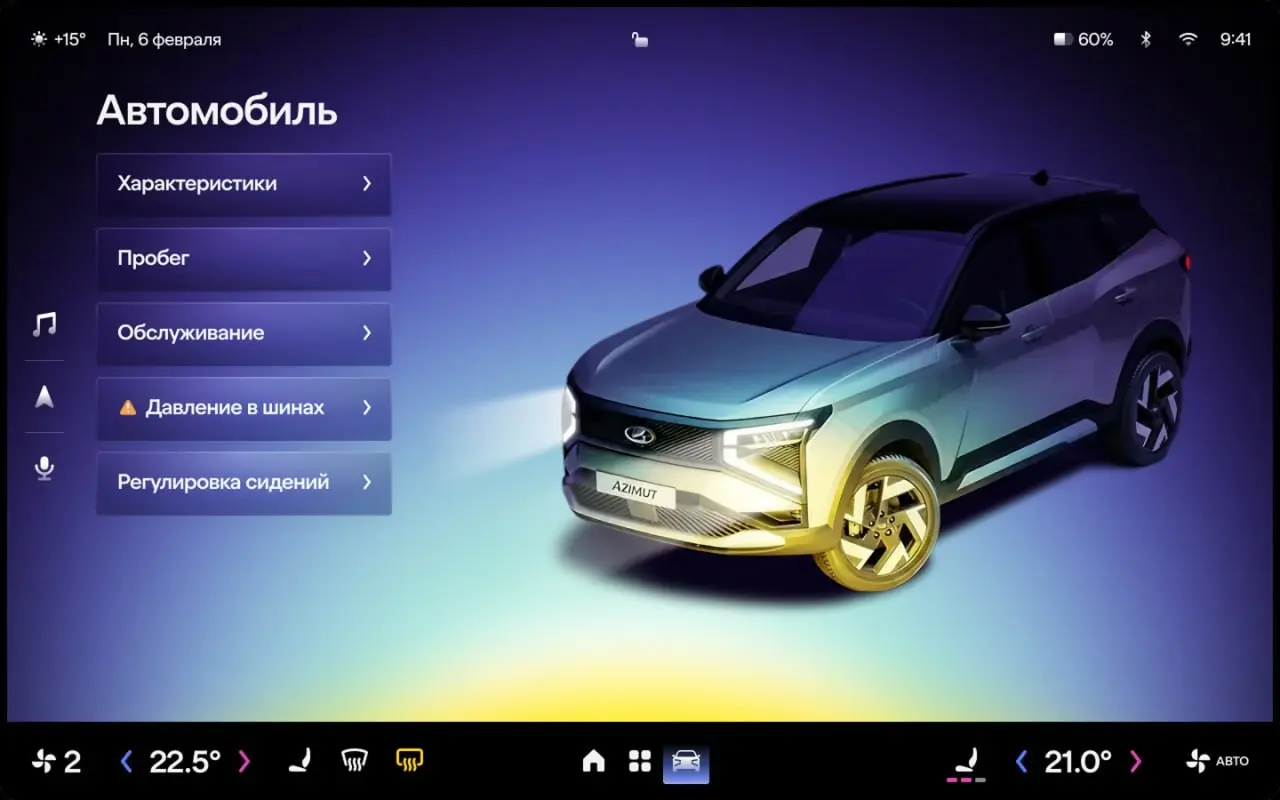
Task: Tap the 22.5° driver temperature value
Action: pyautogui.click(x=185, y=762)
